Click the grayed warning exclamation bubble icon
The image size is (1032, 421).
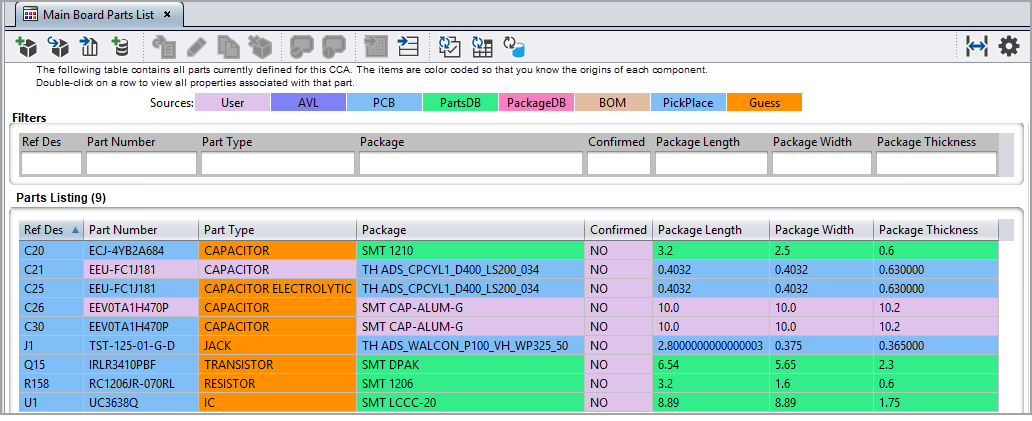334,47
